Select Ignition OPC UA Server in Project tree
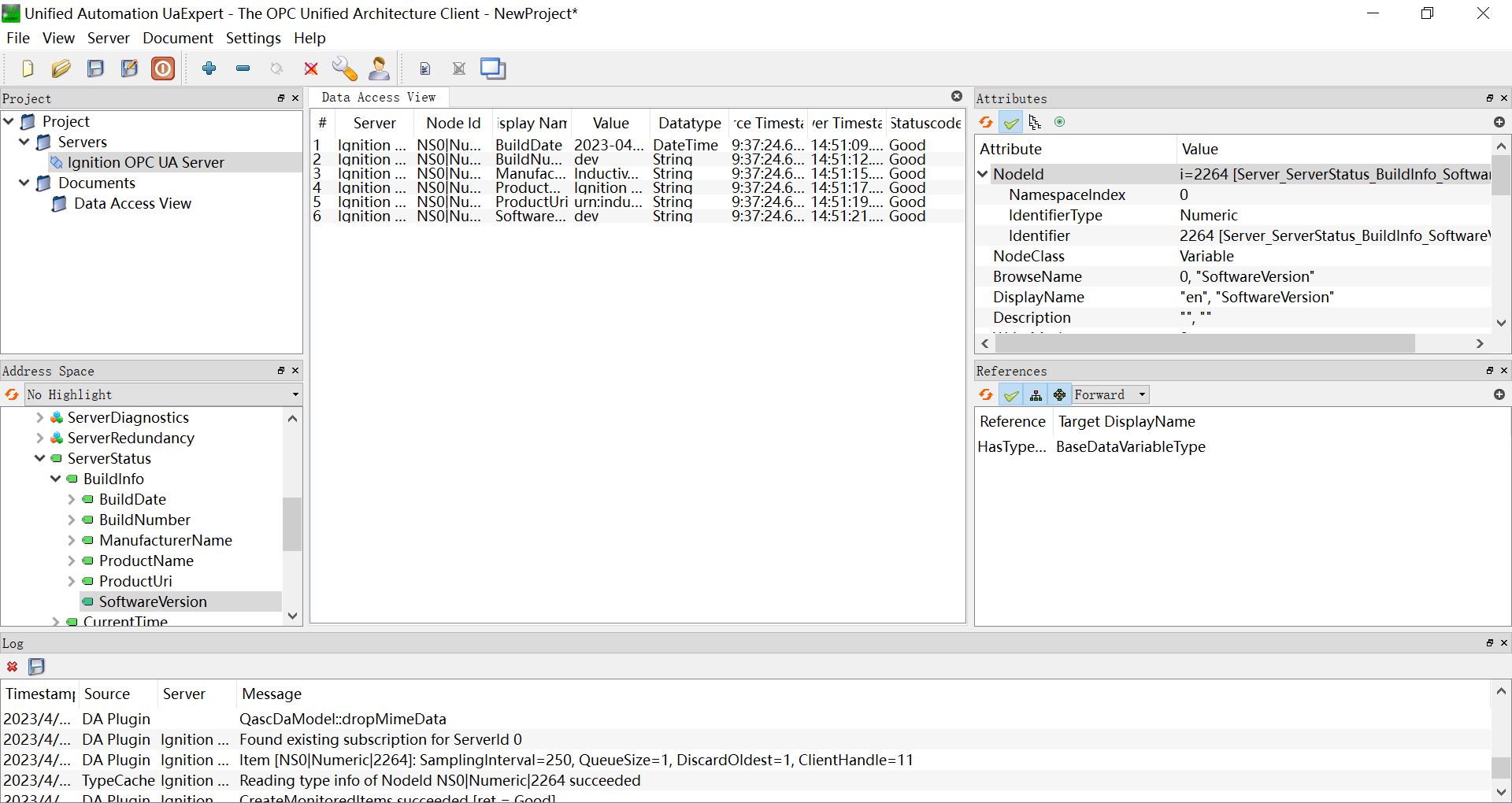Screen dimensions: 1512x803 pyautogui.click(x=146, y=162)
